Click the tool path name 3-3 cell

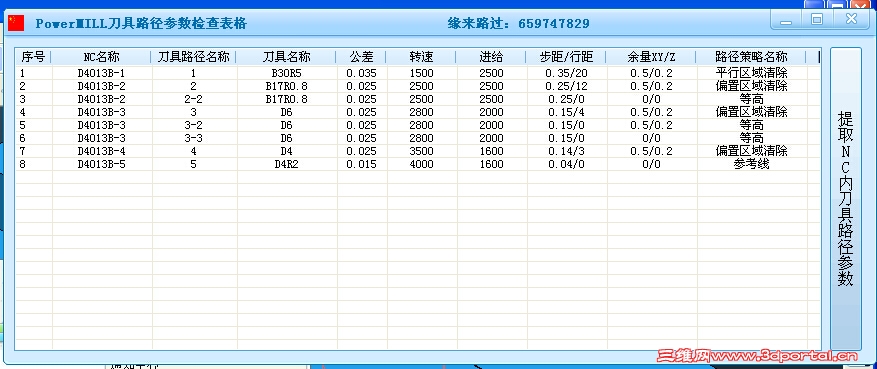pos(193,138)
